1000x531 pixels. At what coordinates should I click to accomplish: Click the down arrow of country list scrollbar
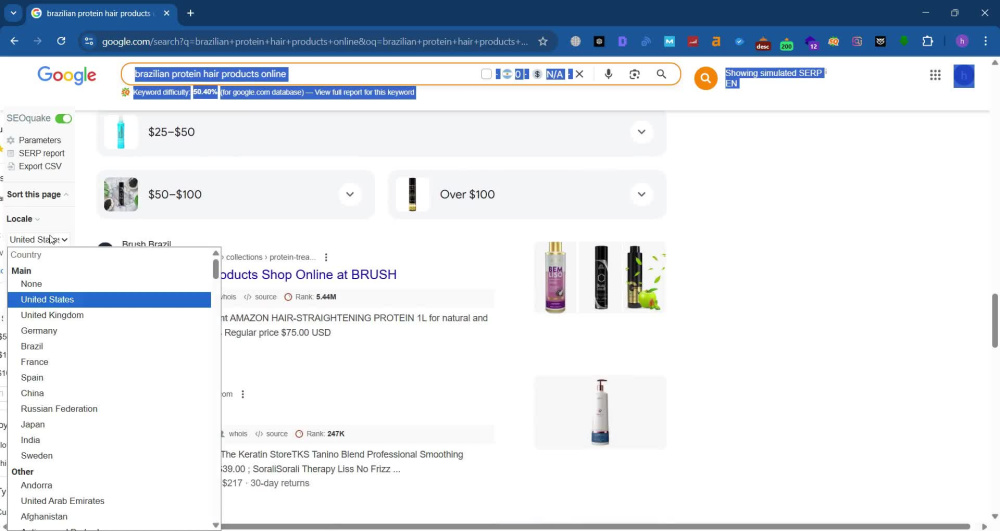216,525
